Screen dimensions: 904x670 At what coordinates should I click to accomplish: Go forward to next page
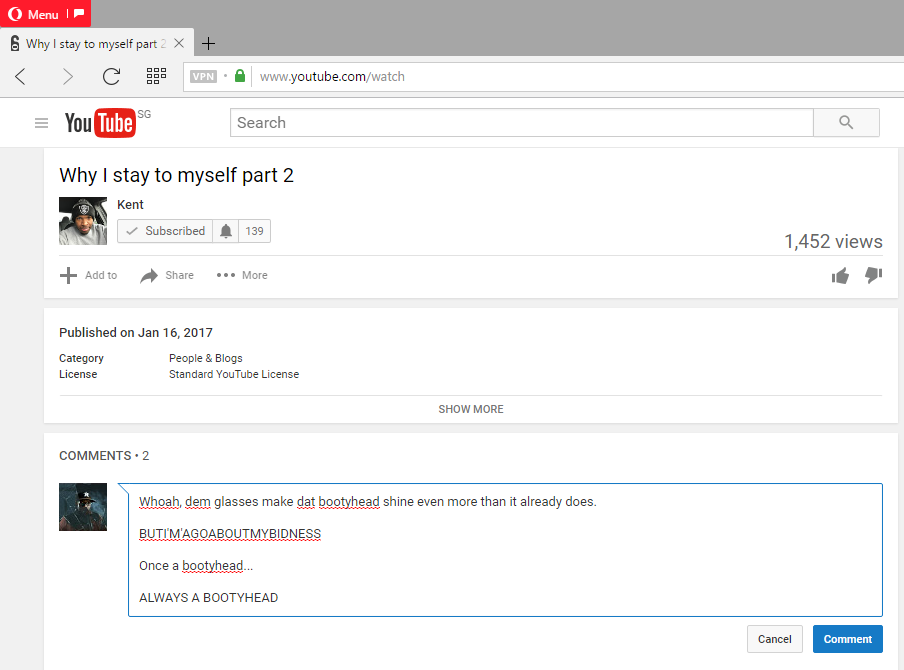[x=67, y=76]
